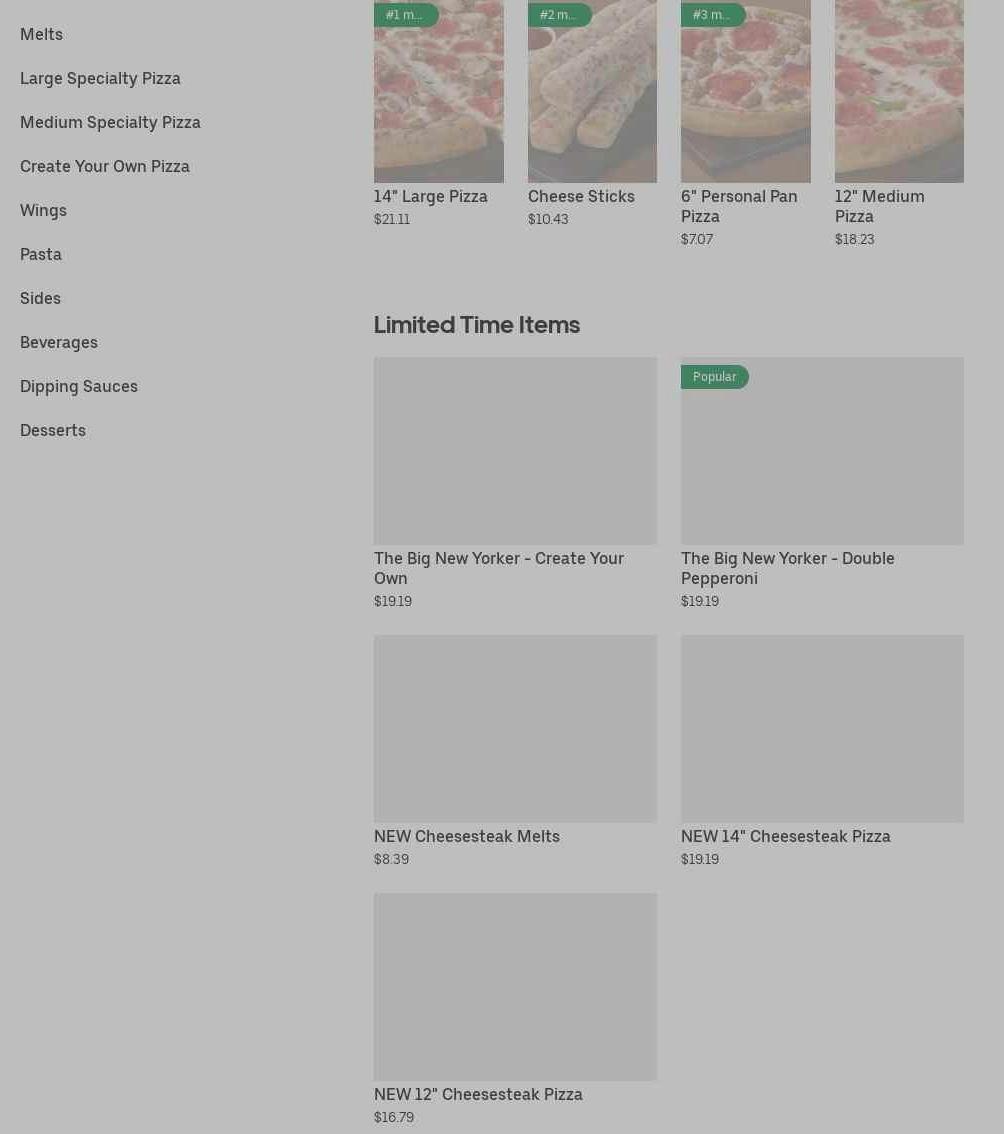Select NEW Cheesesteak Melts item

[515, 751]
